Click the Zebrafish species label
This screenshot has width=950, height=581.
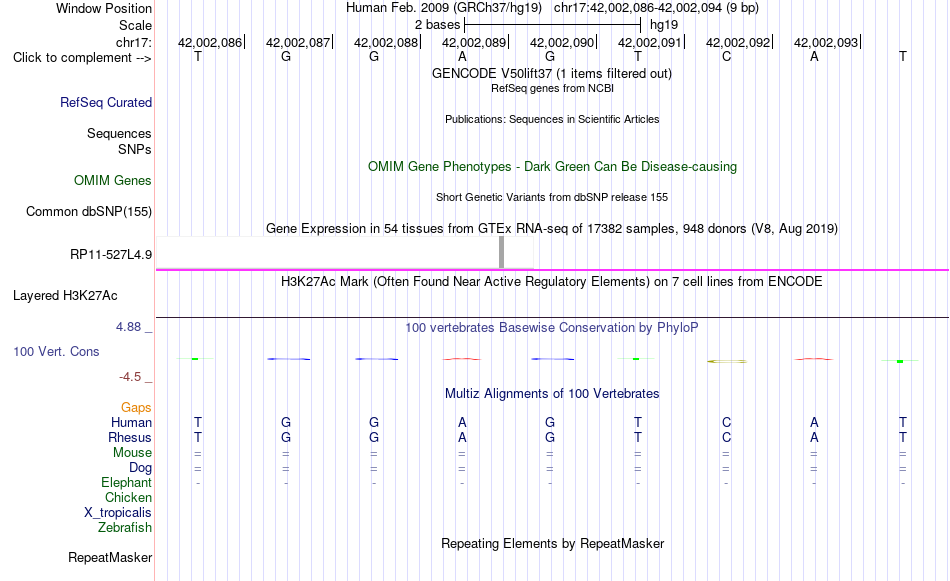(124, 528)
